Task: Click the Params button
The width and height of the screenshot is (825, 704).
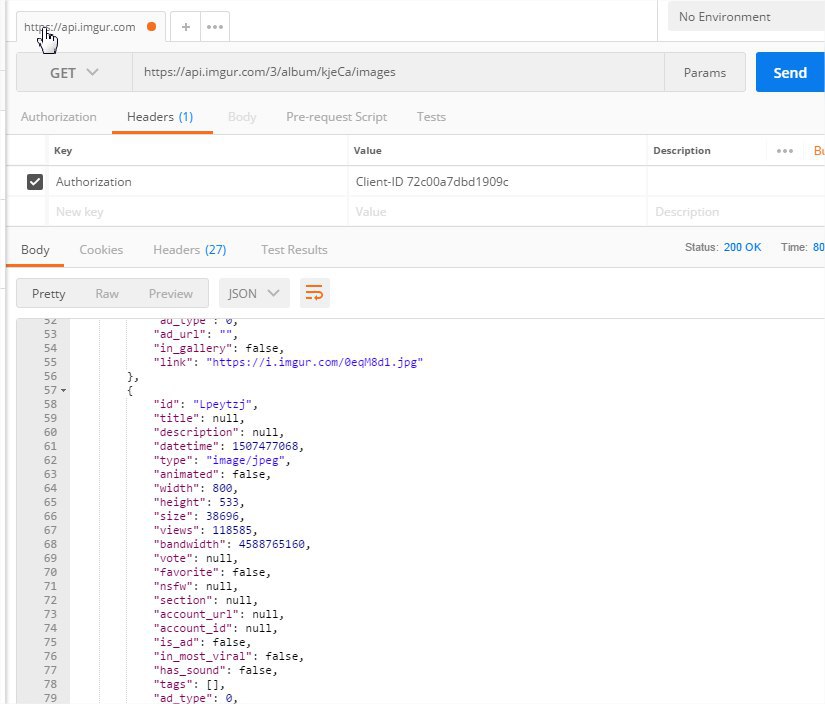Action: click(705, 73)
